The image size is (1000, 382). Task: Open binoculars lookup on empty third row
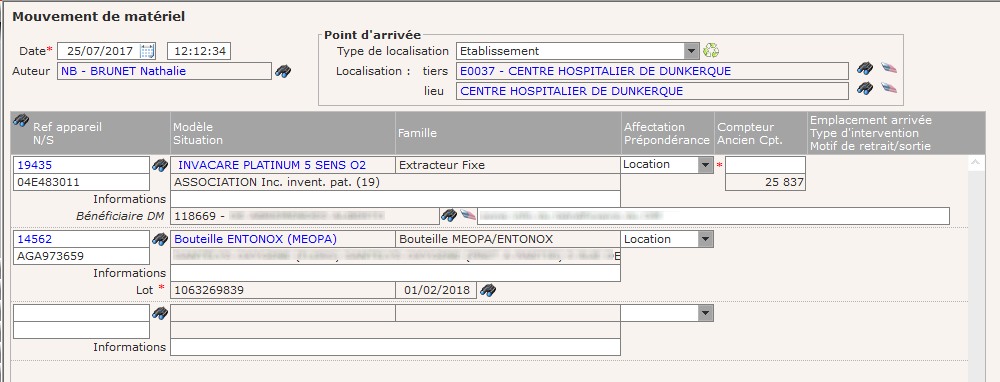159,313
